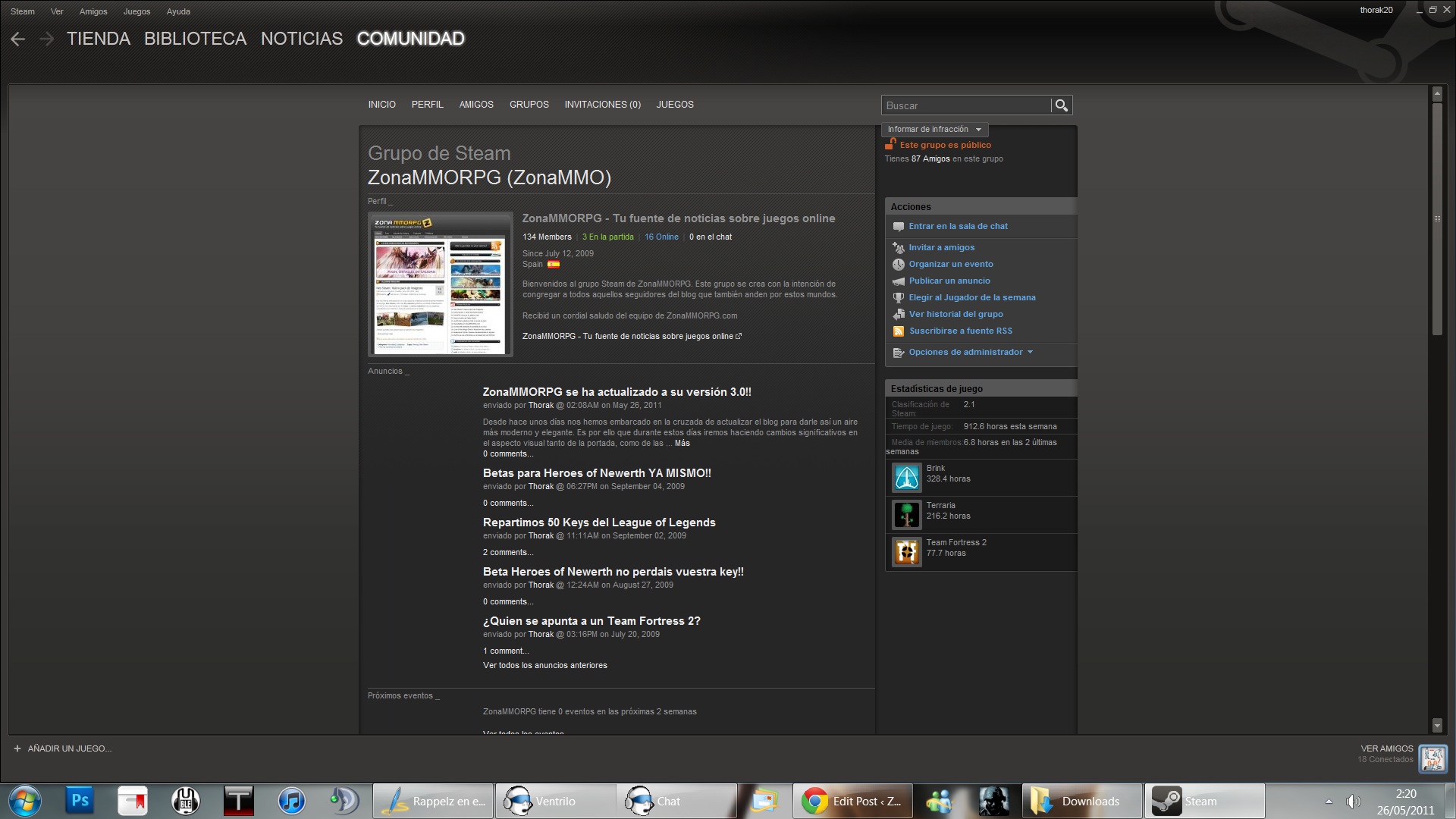1456x819 pixels.
Task: Open friends list avatar icon
Action: pos(1432,758)
